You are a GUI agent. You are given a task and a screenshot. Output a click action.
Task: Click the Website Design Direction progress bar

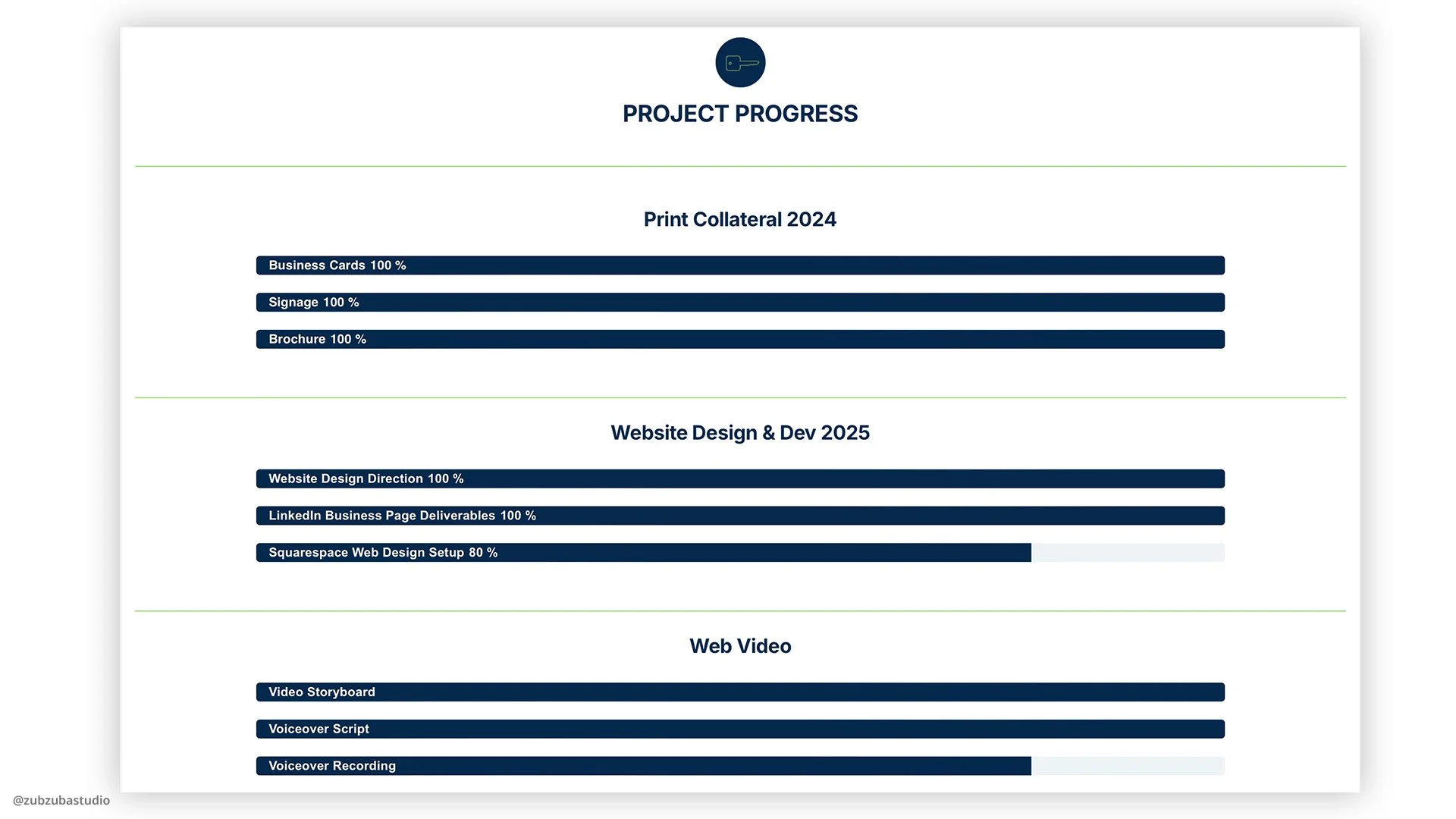pyautogui.click(x=740, y=479)
